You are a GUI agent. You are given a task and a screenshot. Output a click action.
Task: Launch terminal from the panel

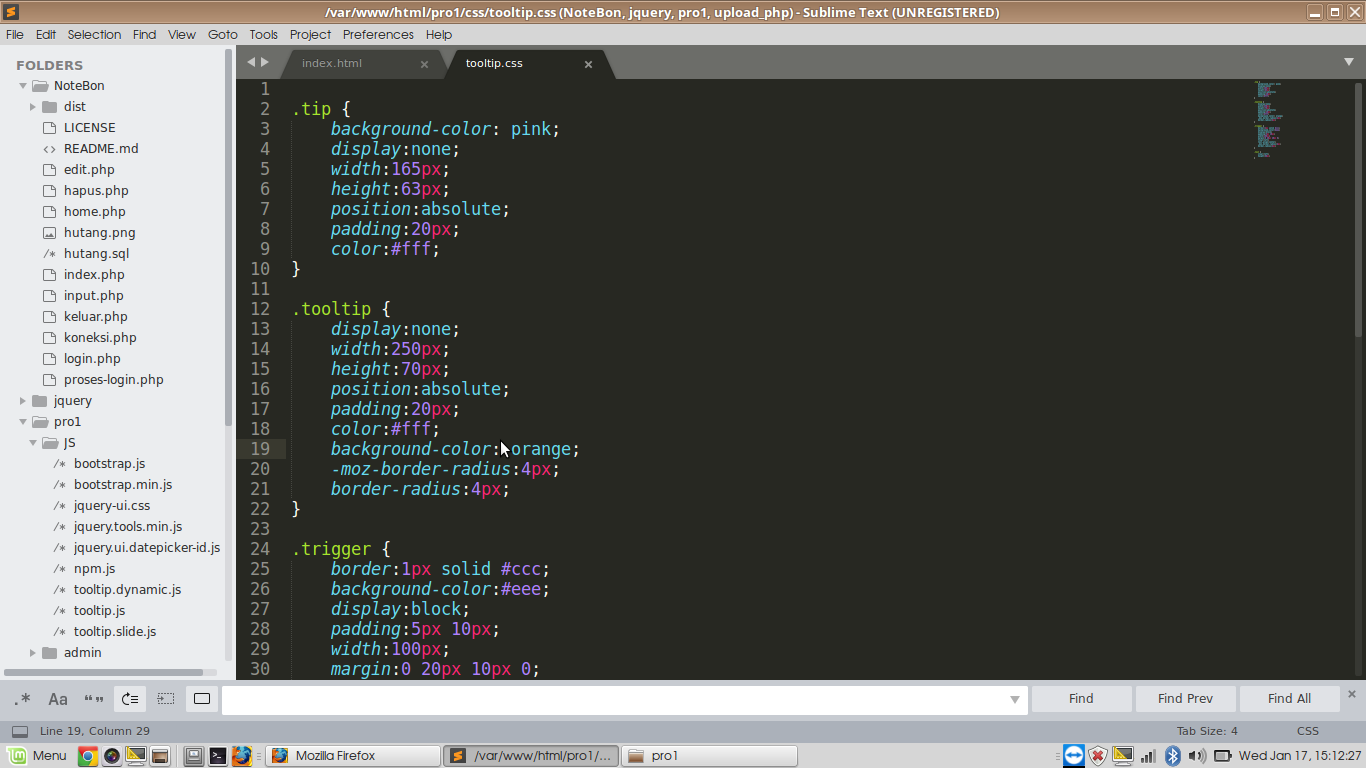(x=217, y=756)
